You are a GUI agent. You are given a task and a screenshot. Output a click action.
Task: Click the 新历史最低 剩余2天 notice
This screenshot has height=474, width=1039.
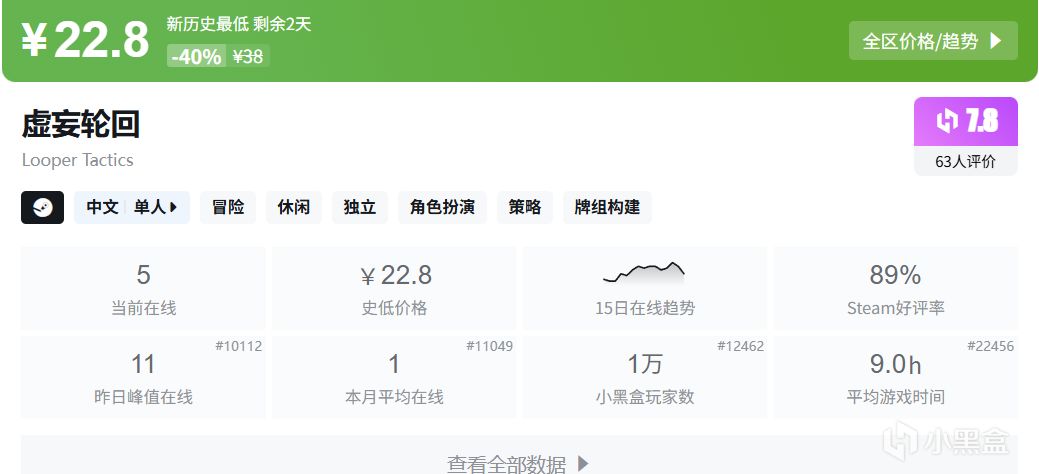click(x=239, y=25)
